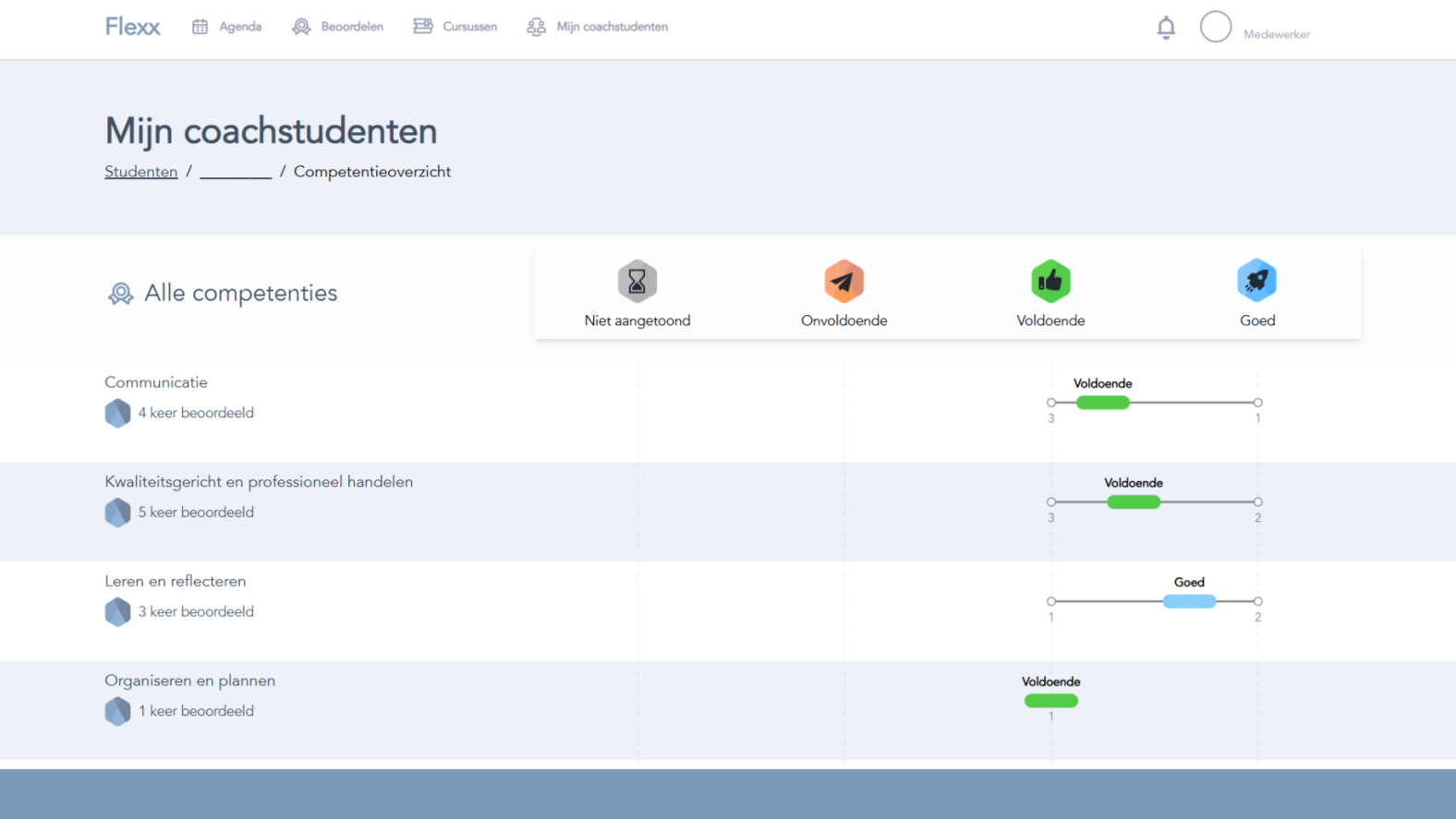Click the Alle competenties ribbon badge icon
The image size is (1456, 819).
pos(120,294)
